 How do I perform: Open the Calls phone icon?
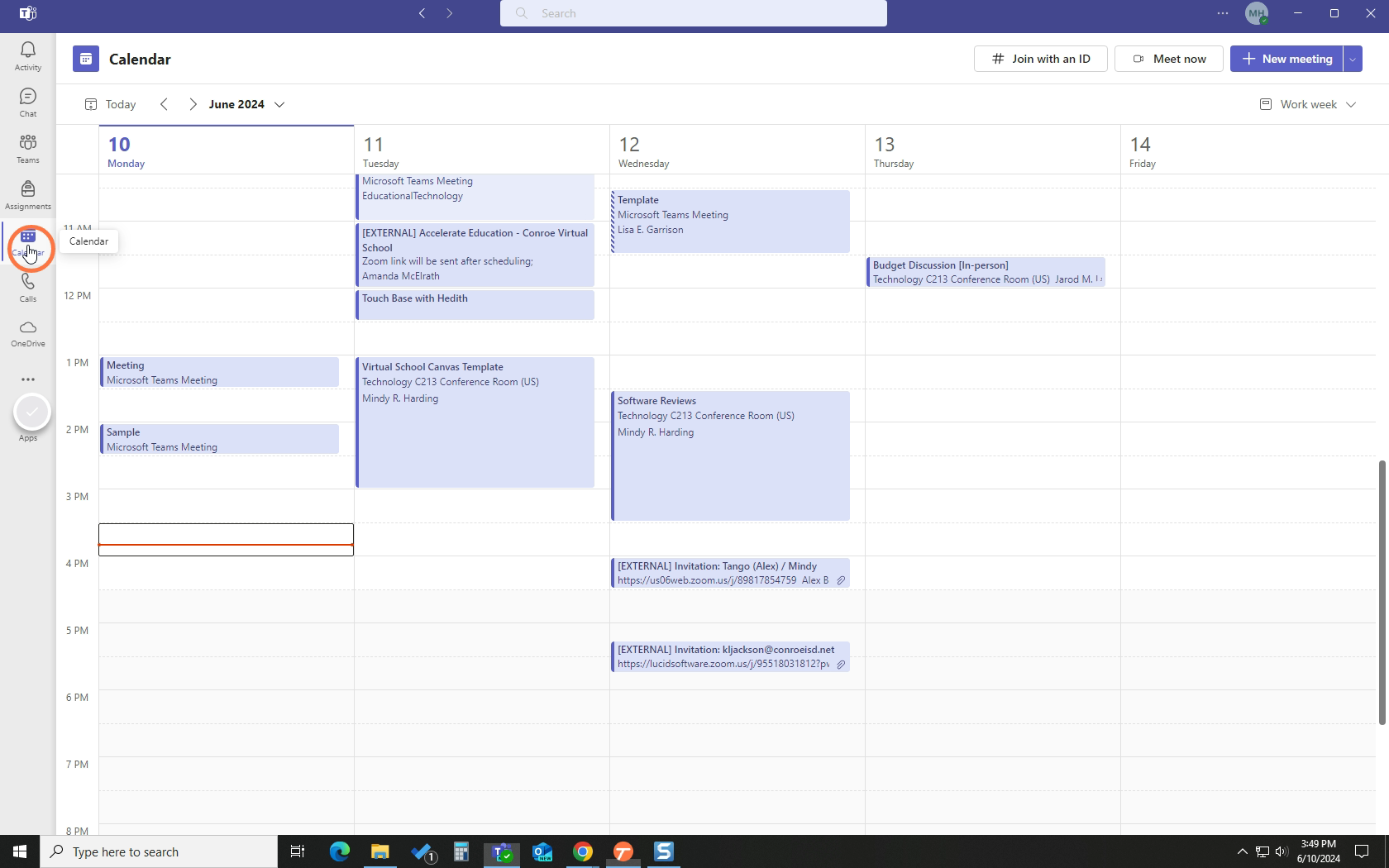click(28, 288)
